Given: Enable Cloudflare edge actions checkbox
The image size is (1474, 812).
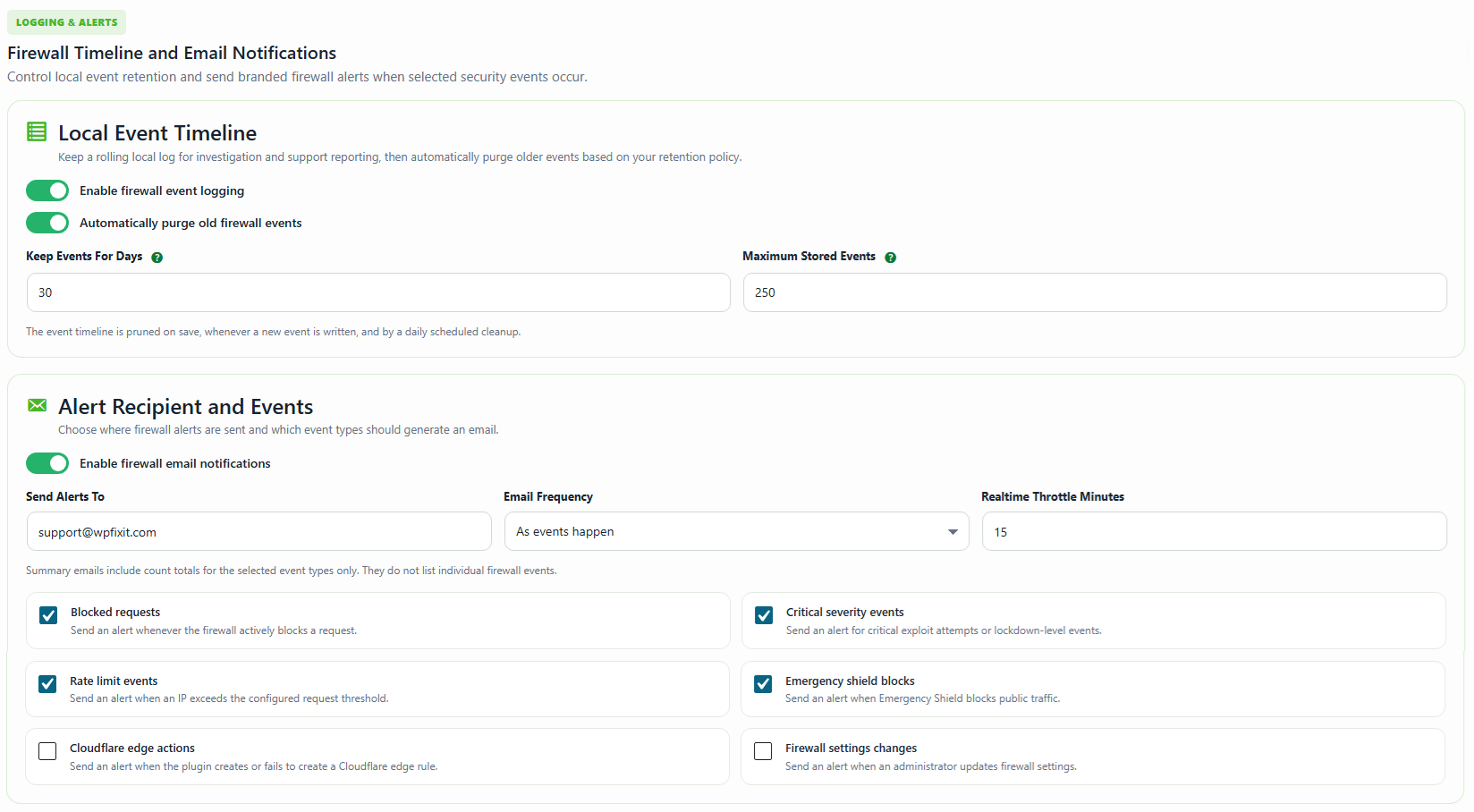Looking at the screenshot, I should tap(47, 751).
